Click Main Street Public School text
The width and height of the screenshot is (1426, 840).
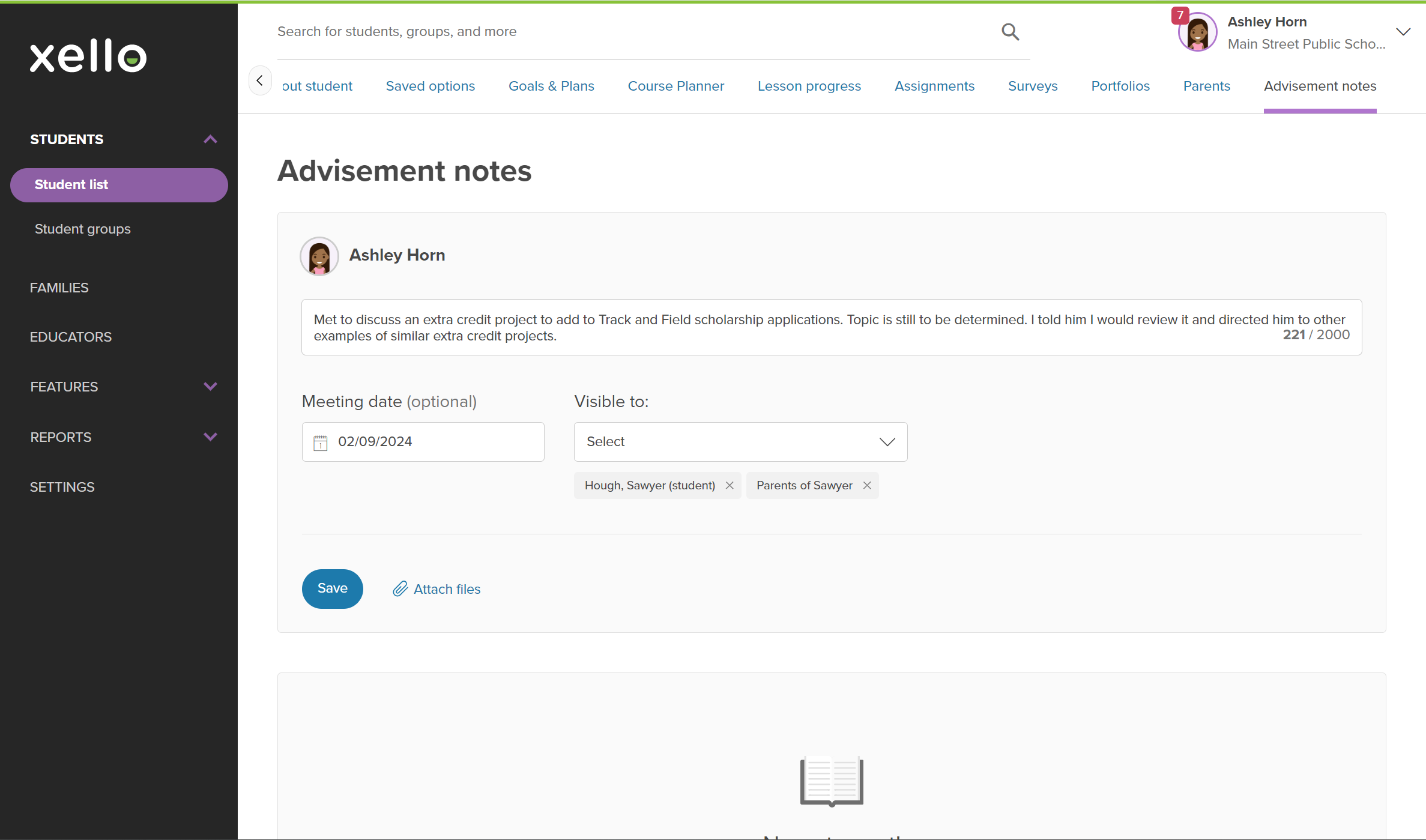tap(1307, 44)
